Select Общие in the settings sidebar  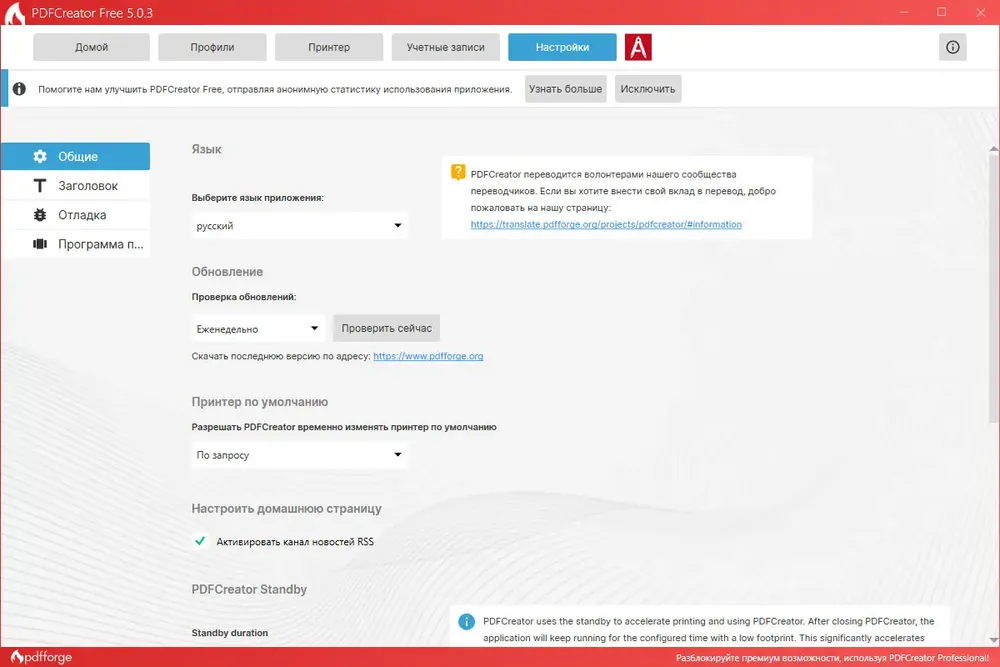tap(75, 156)
